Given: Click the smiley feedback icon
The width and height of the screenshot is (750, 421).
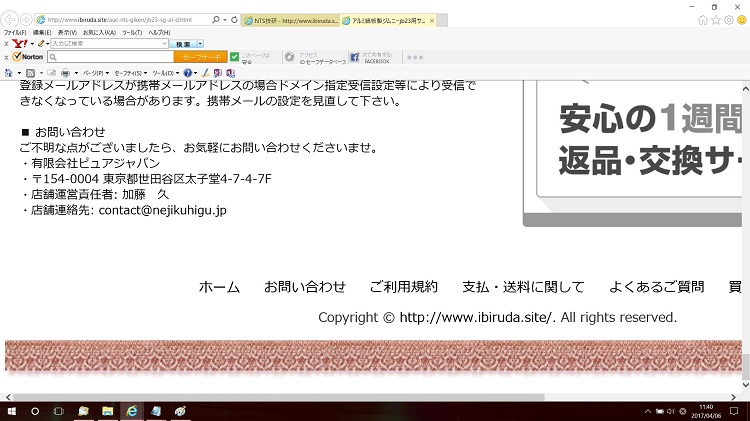Looking at the screenshot, I should tap(742, 19).
